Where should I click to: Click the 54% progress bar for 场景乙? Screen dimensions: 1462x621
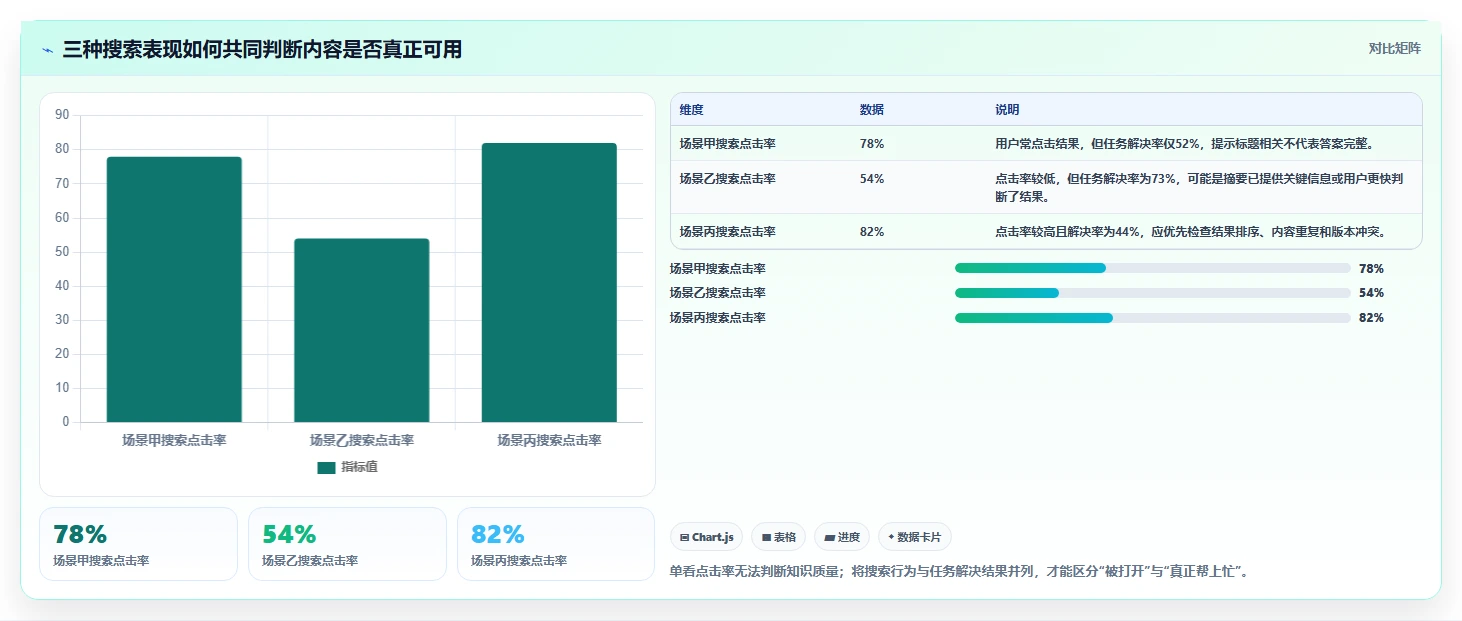1153,293
